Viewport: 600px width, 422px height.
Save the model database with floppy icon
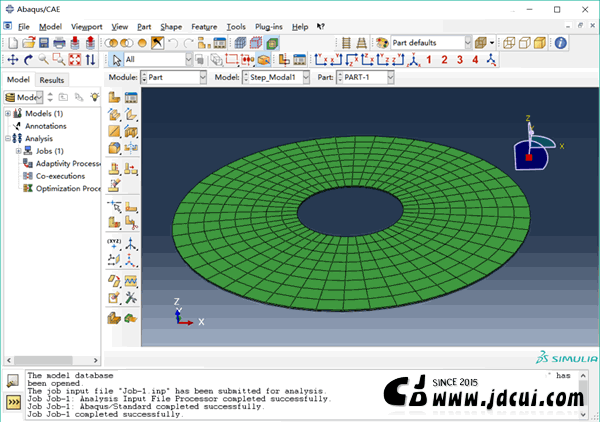[x=44, y=43]
